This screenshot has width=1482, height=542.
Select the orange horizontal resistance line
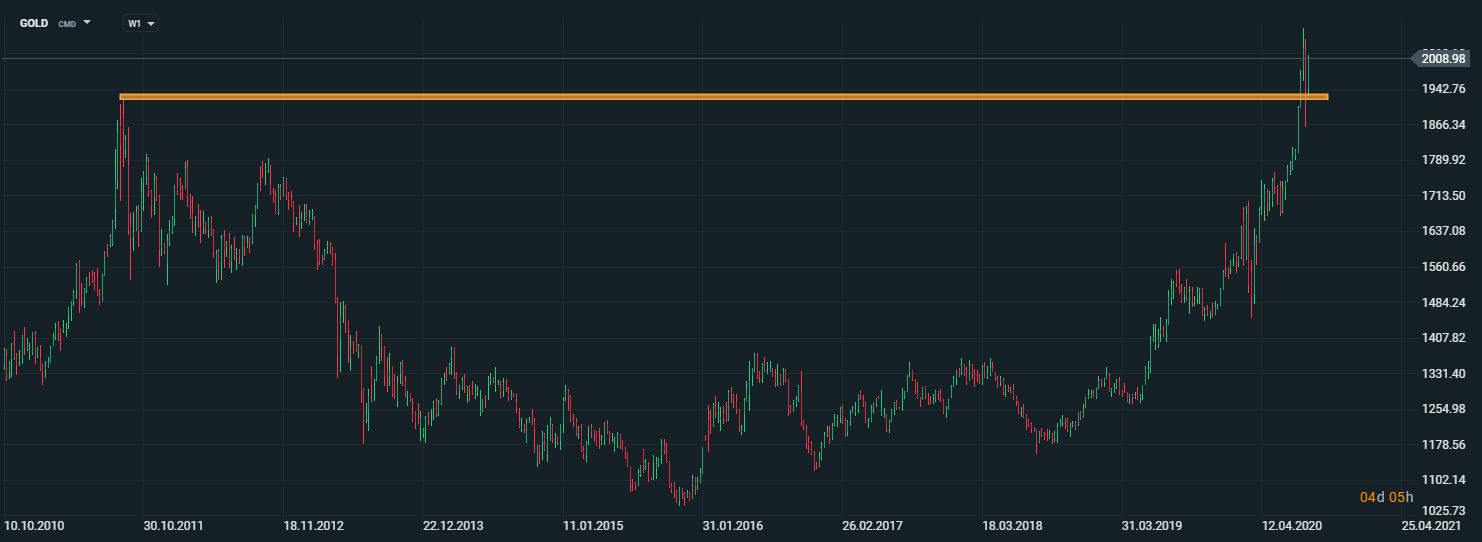pyautogui.click(x=723, y=97)
